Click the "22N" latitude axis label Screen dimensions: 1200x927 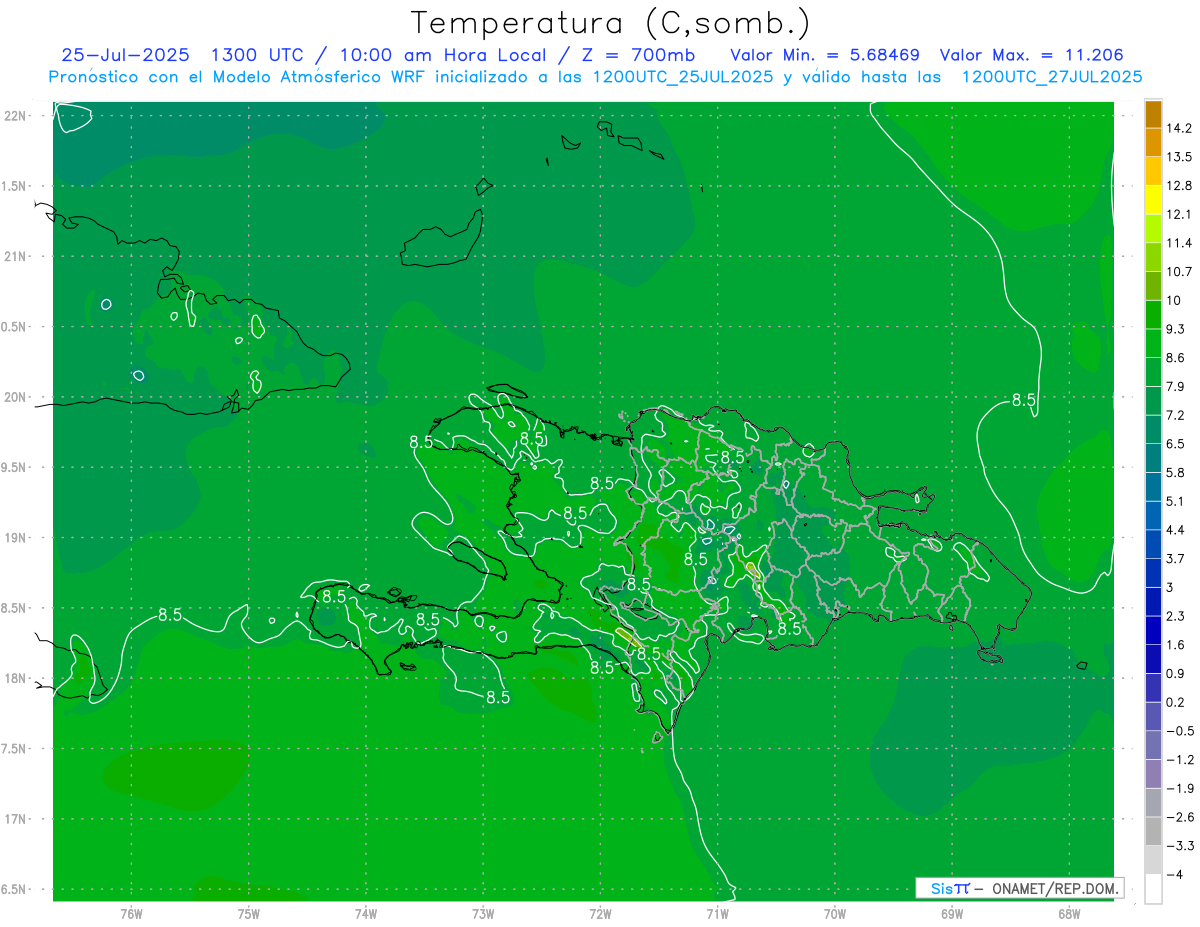(16, 116)
